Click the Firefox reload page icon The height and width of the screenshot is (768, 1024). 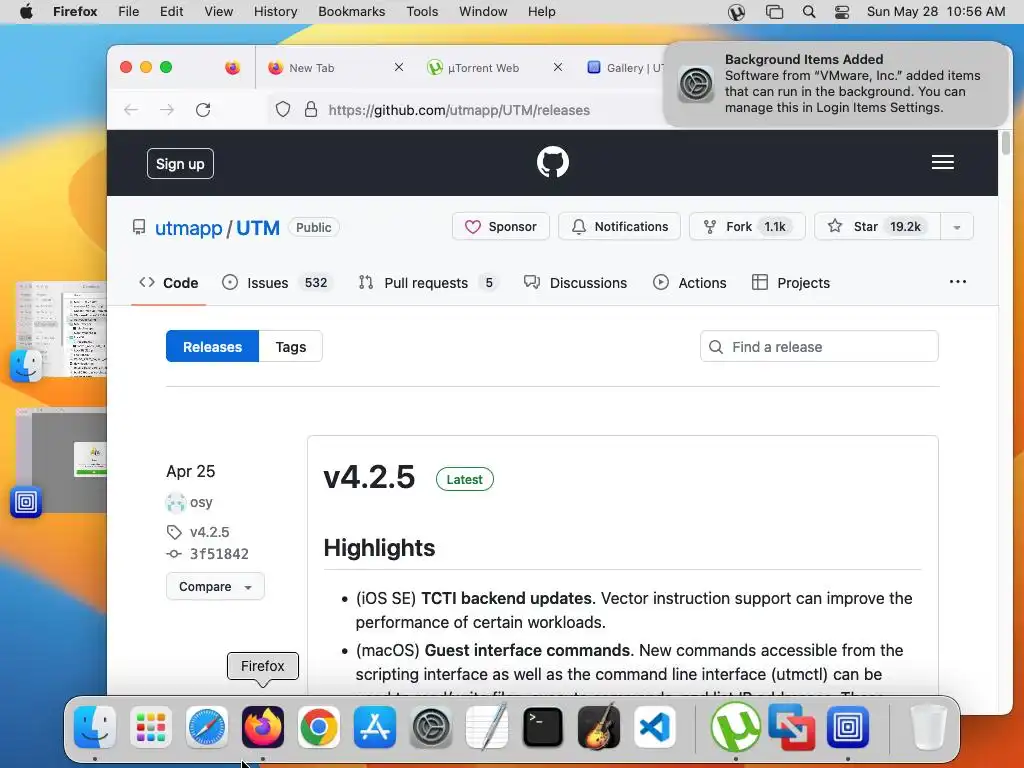click(203, 110)
